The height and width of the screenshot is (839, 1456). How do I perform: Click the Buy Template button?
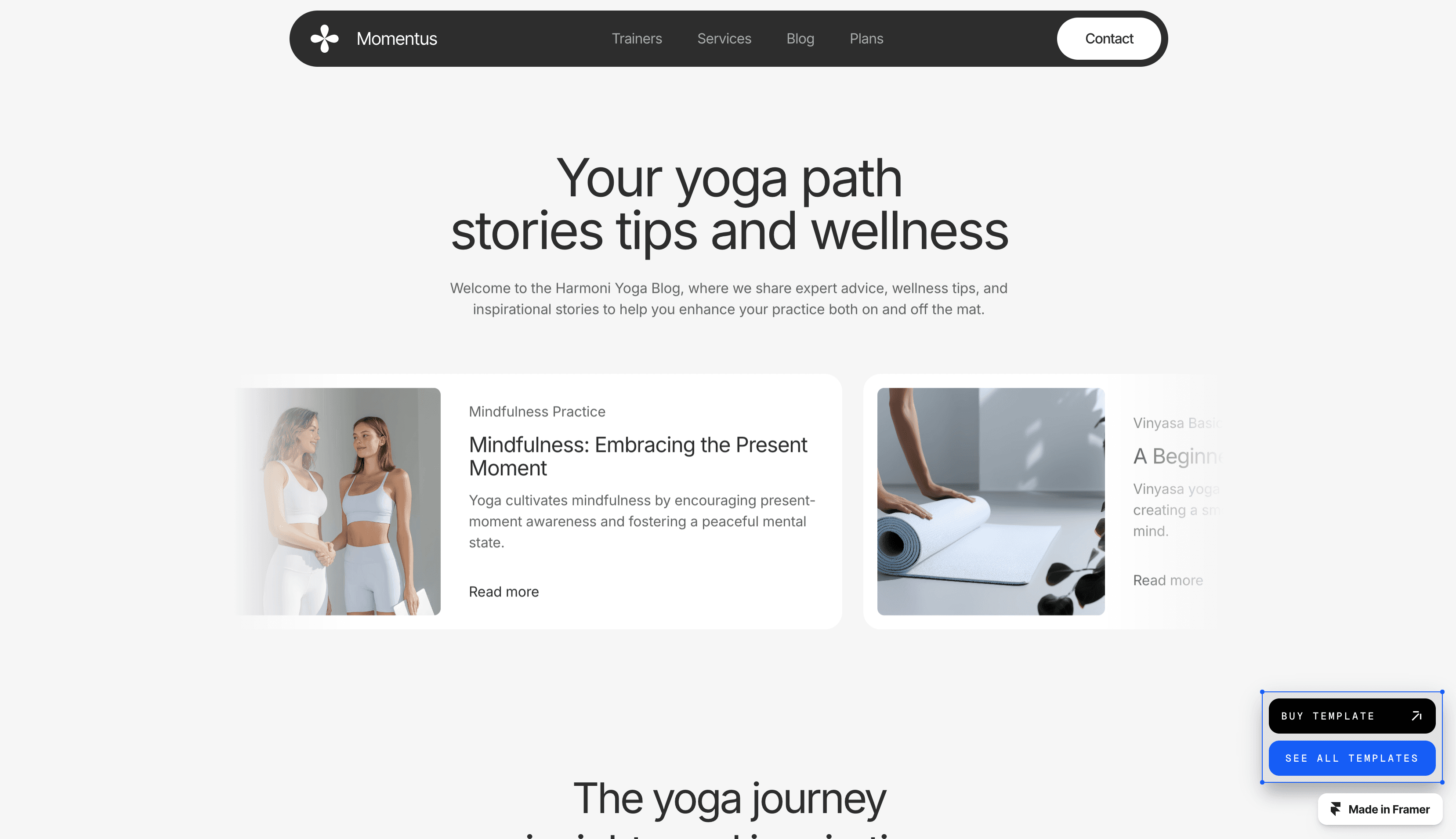pos(1352,716)
